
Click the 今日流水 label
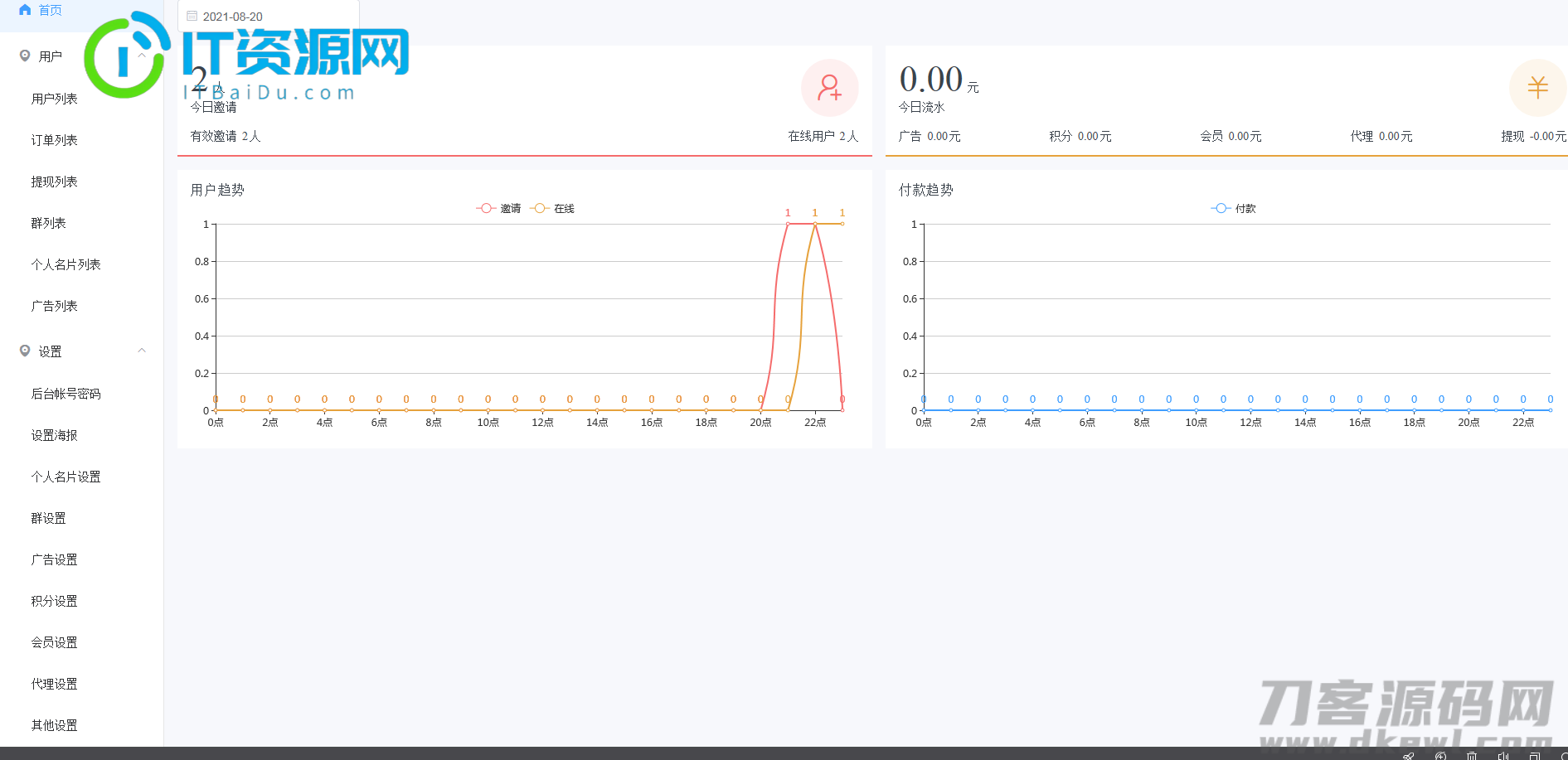(922, 107)
